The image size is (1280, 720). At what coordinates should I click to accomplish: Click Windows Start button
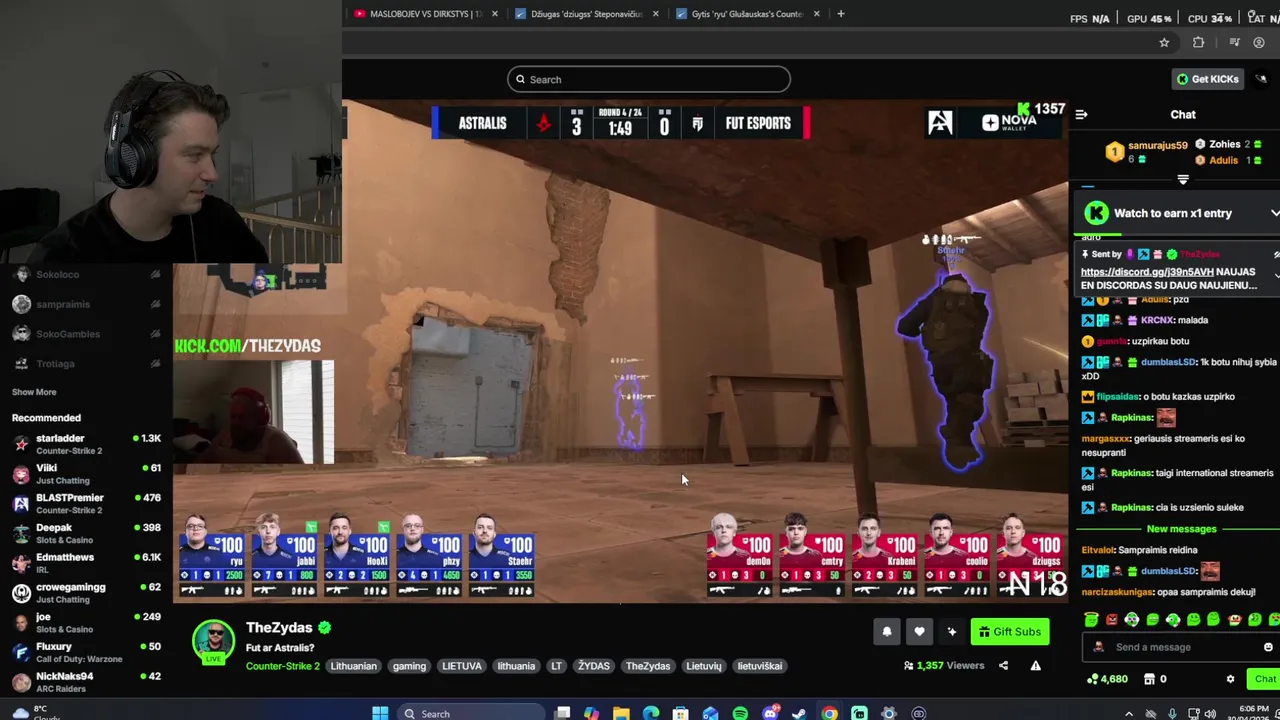coord(380,713)
